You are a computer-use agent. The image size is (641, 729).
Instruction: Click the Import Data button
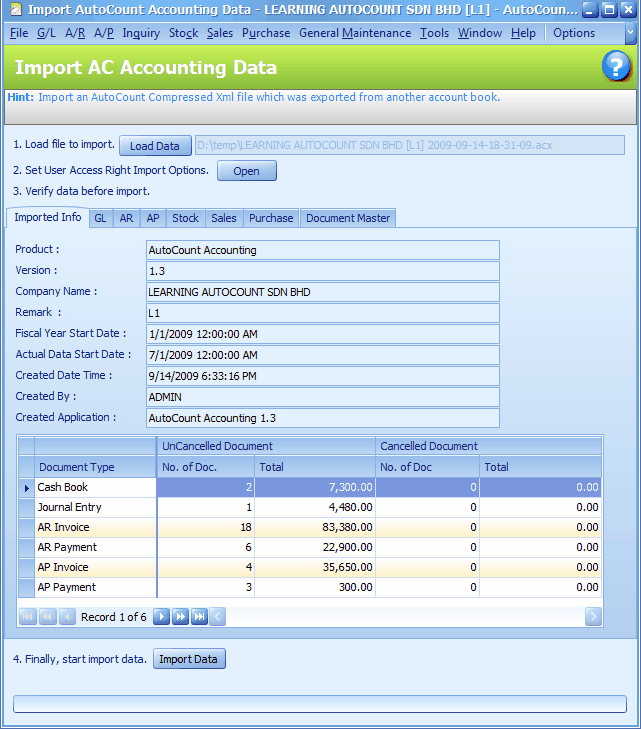(x=188, y=659)
